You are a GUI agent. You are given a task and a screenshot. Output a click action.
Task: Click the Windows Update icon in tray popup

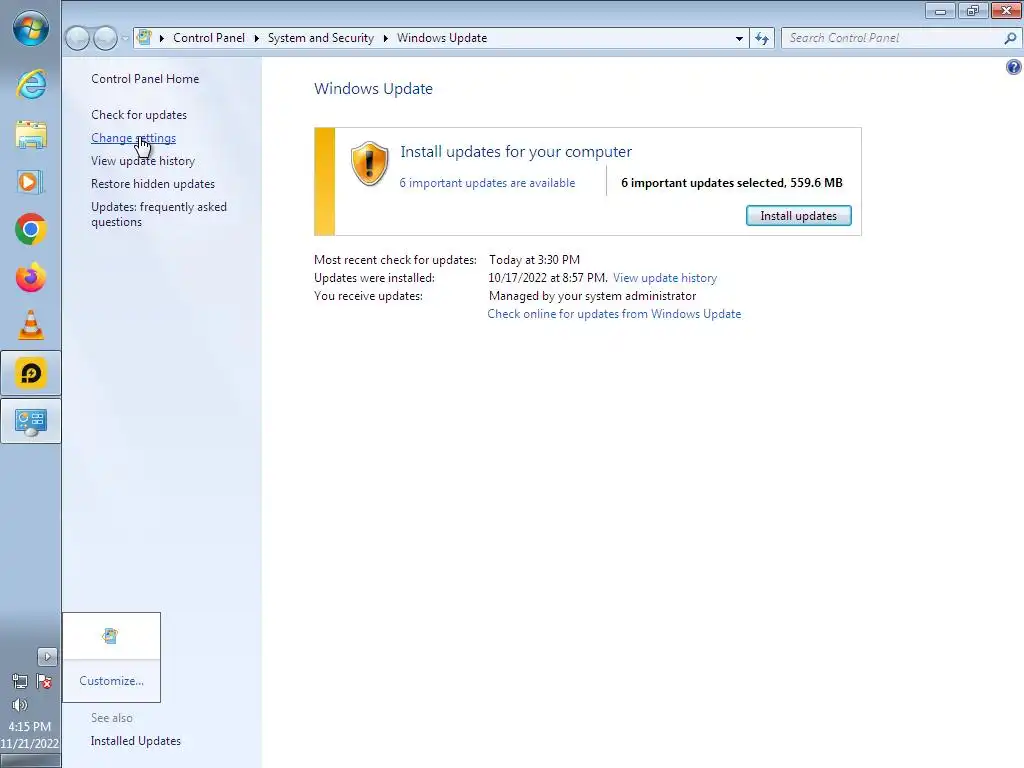click(110, 635)
